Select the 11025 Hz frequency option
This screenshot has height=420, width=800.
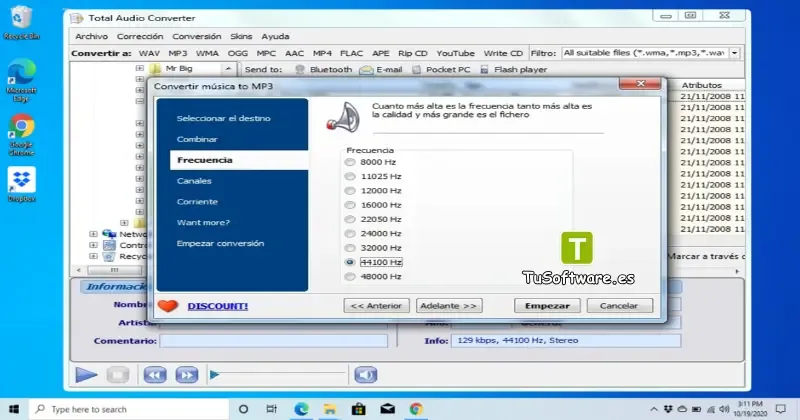coord(349,177)
